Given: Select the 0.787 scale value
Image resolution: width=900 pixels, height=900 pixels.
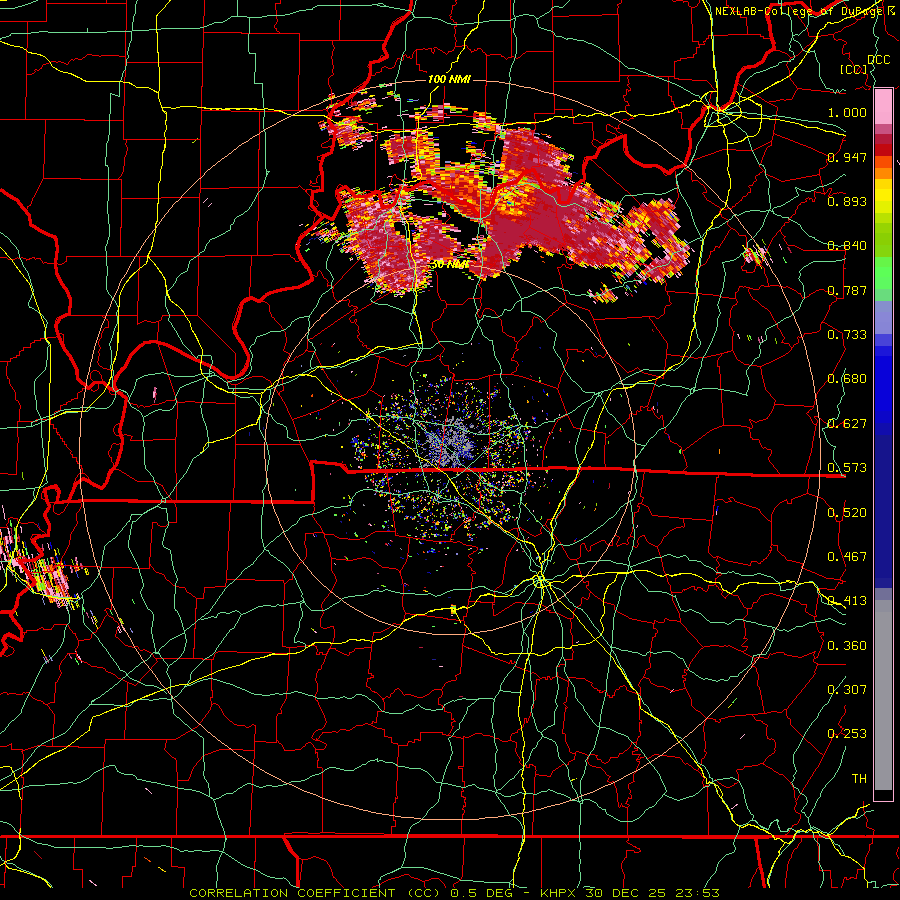Looking at the screenshot, I should (x=847, y=290).
